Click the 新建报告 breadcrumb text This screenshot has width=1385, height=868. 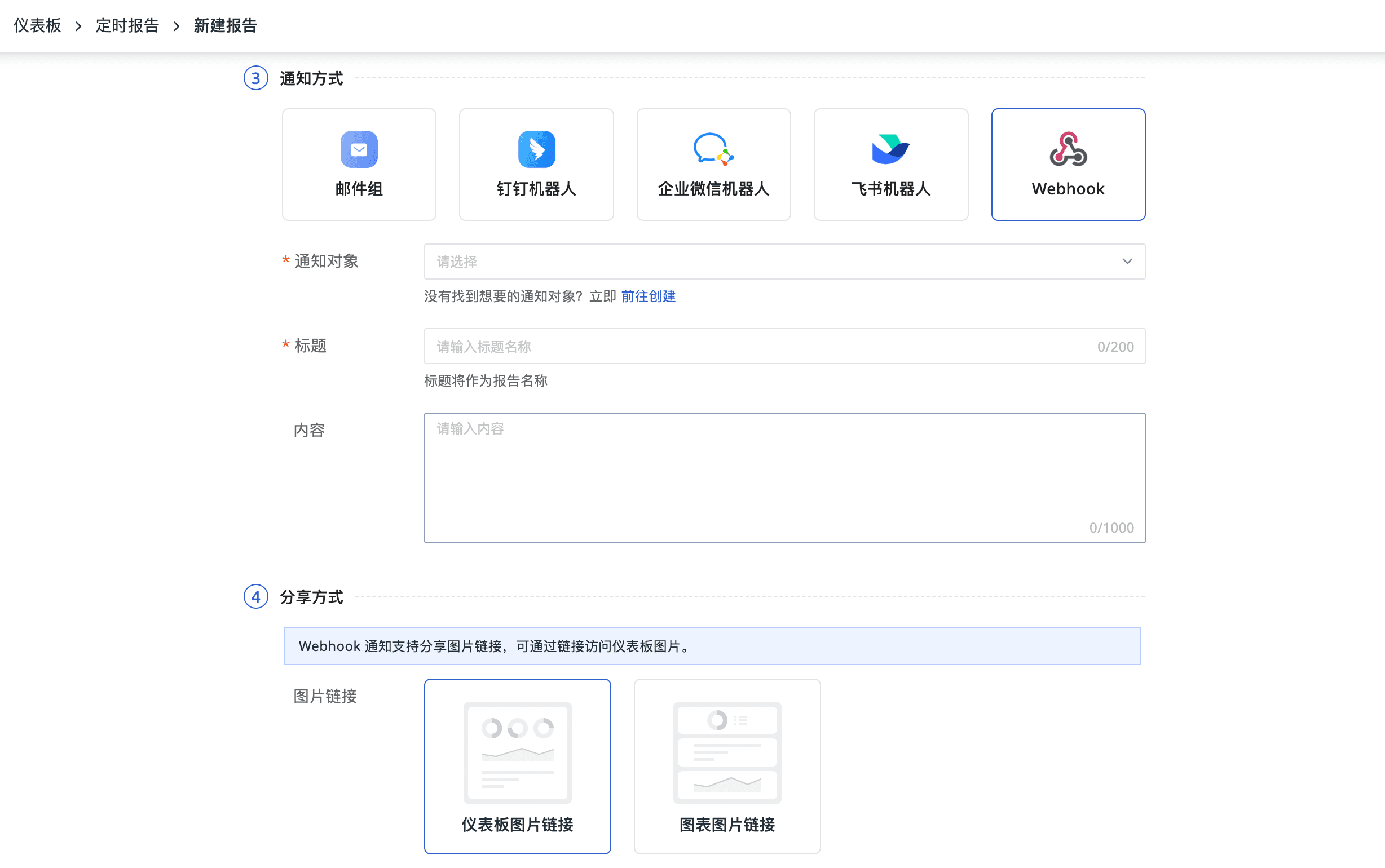tap(225, 26)
